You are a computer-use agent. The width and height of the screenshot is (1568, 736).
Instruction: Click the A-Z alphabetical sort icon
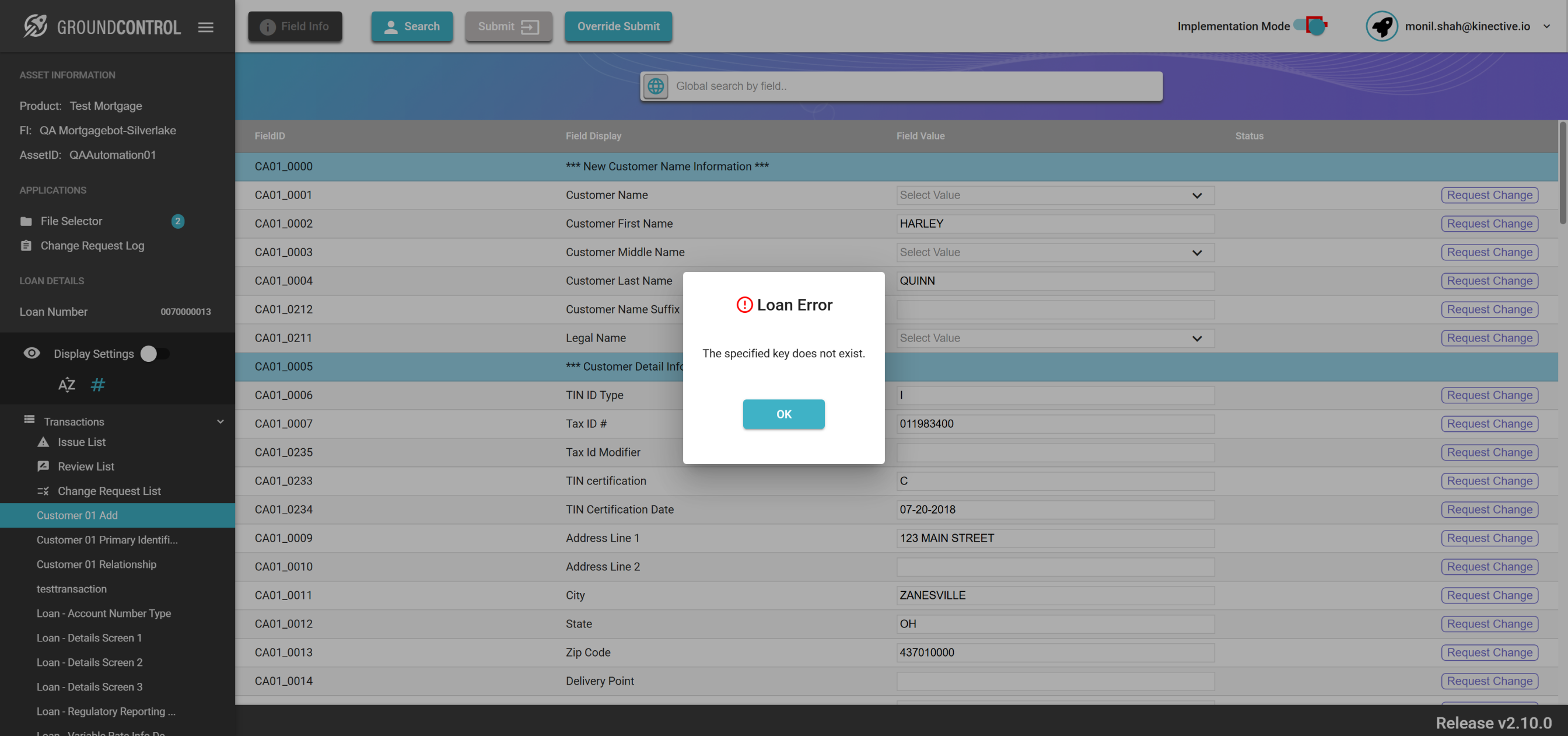(x=66, y=385)
